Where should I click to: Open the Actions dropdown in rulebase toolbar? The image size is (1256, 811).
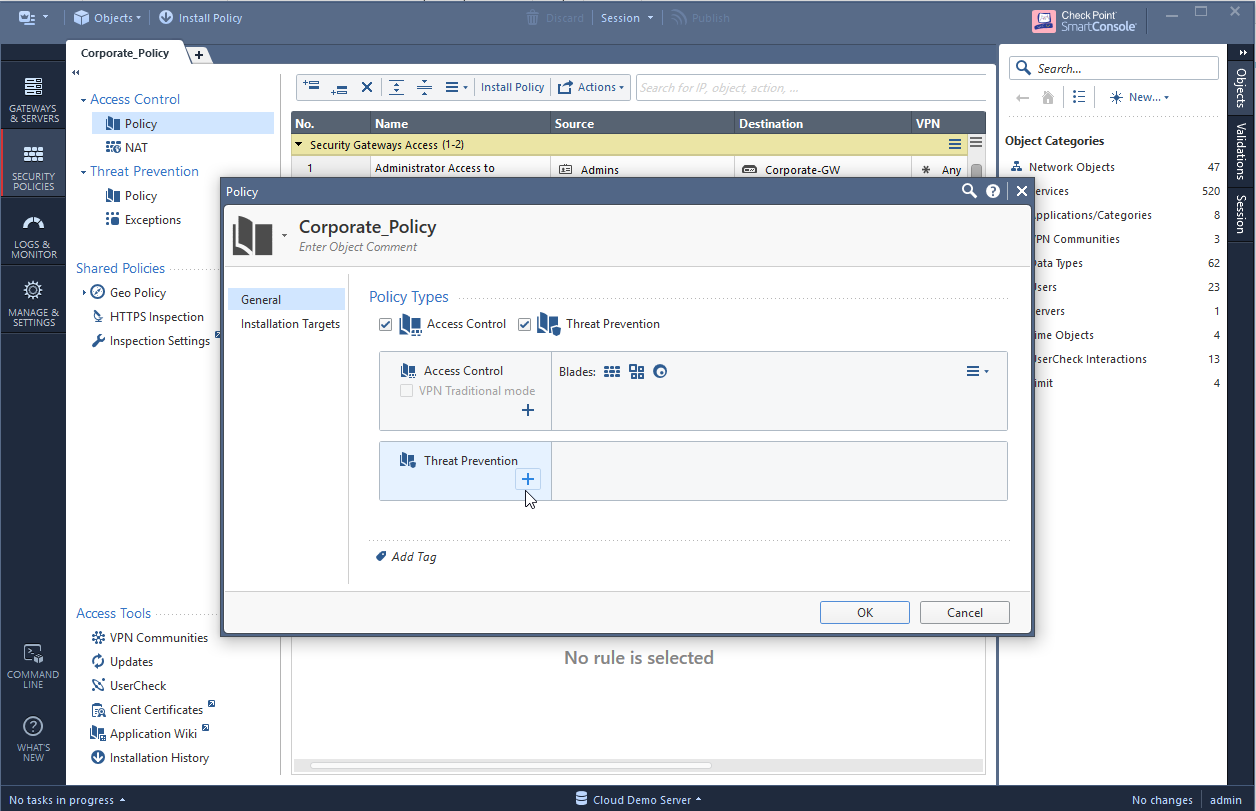pyautogui.click(x=591, y=87)
